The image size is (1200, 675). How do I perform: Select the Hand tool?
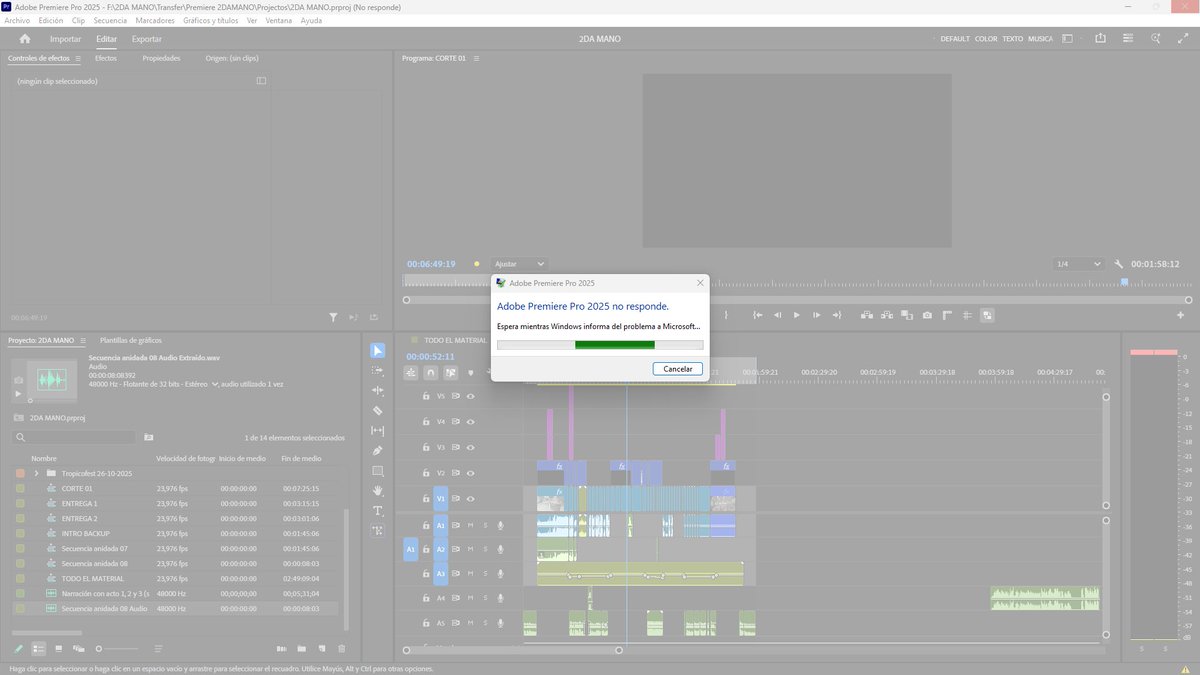pyautogui.click(x=377, y=491)
